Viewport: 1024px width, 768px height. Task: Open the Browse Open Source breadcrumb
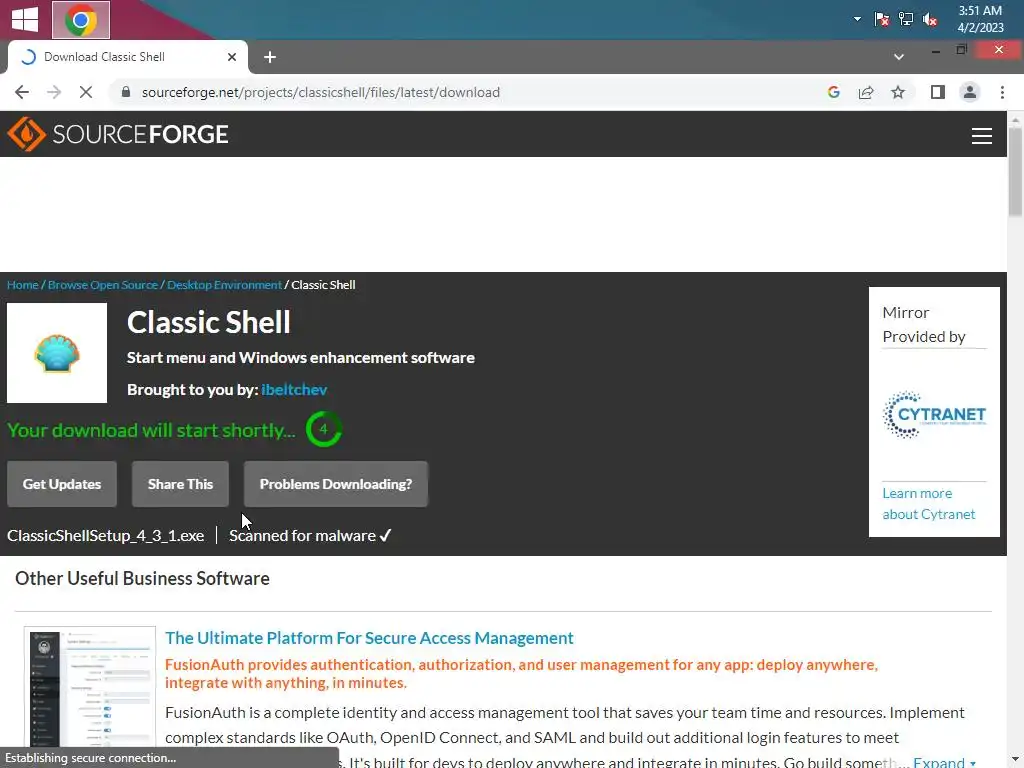click(x=103, y=285)
